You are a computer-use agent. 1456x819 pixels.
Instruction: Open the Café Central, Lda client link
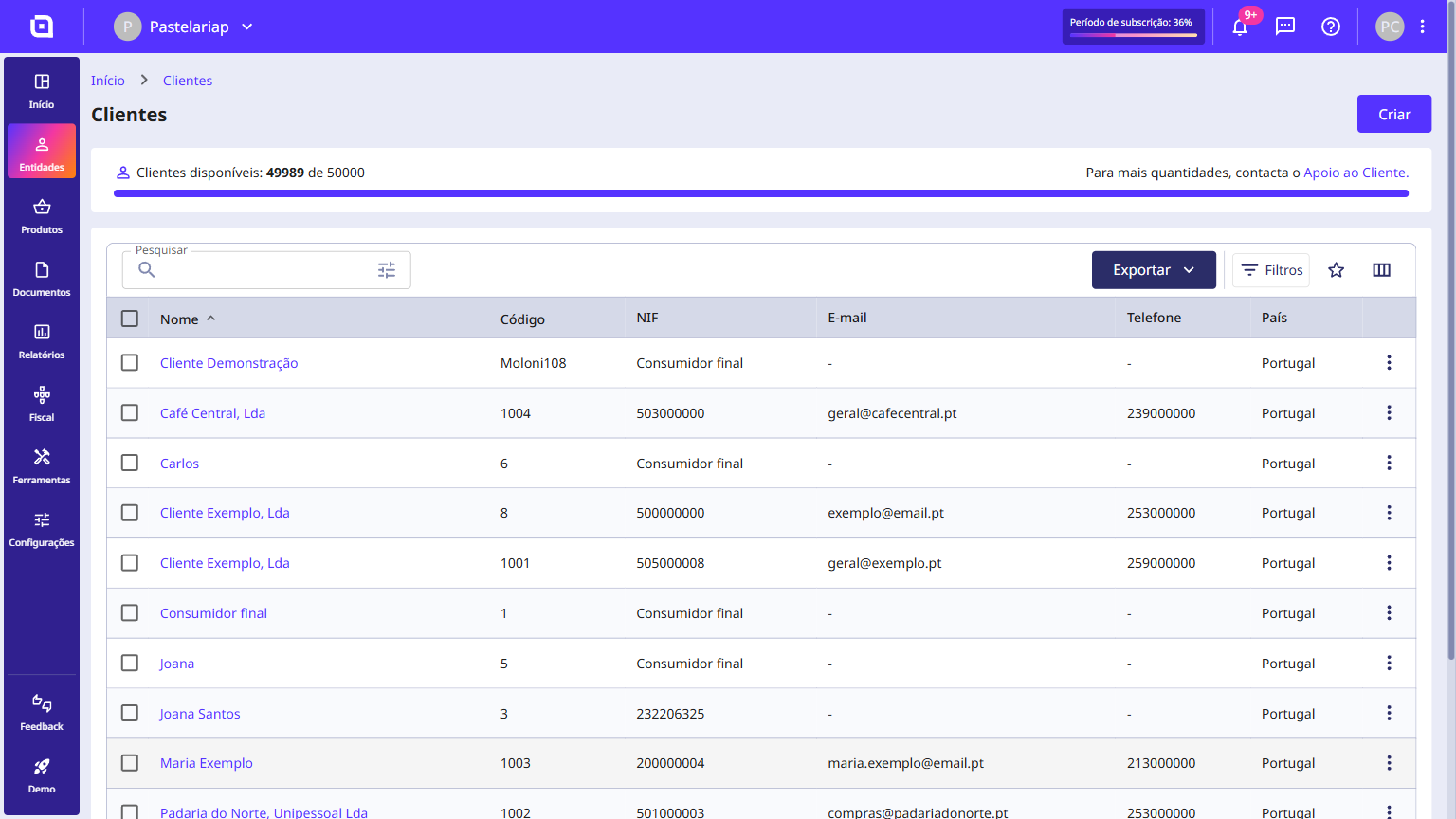point(212,413)
